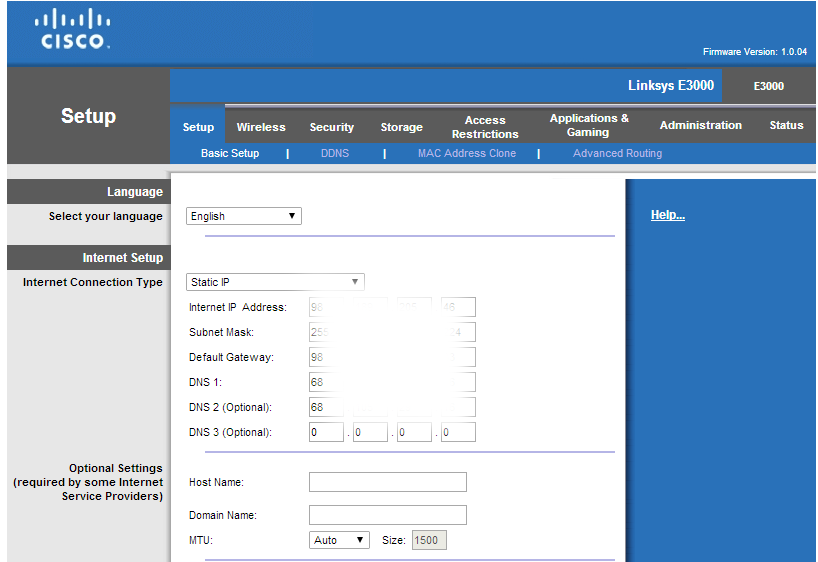
Task: Click the Optional Settings label
Action: (88, 482)
